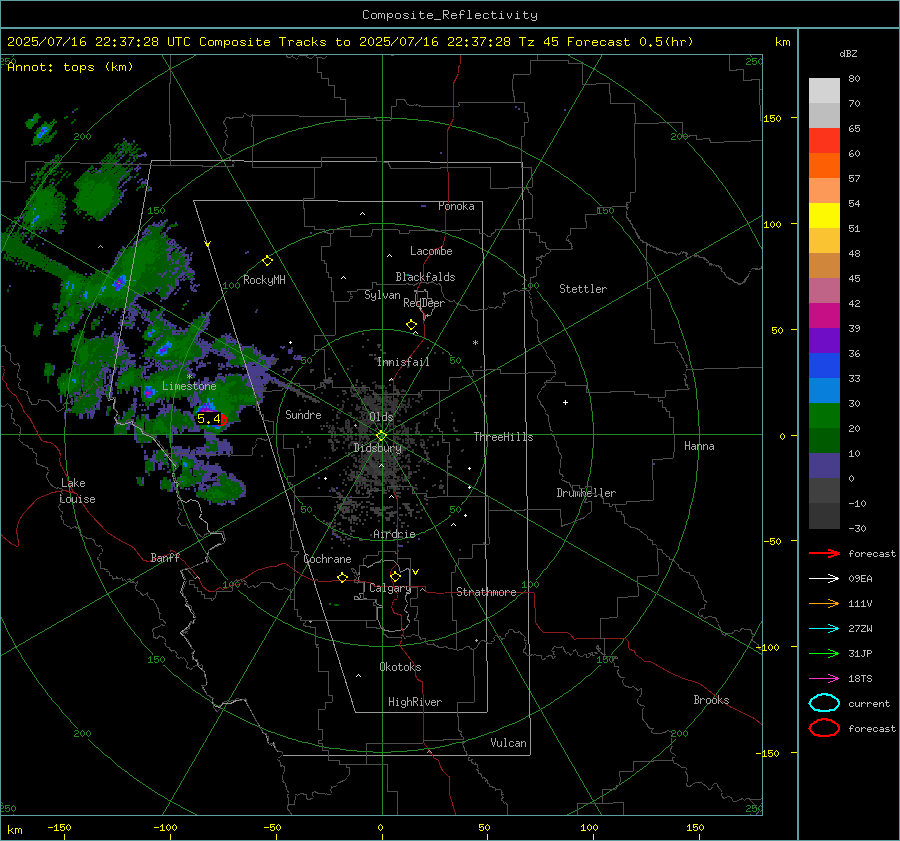Click the Vulcan city label
The image size is (900, 841).
tap(508, 743)
